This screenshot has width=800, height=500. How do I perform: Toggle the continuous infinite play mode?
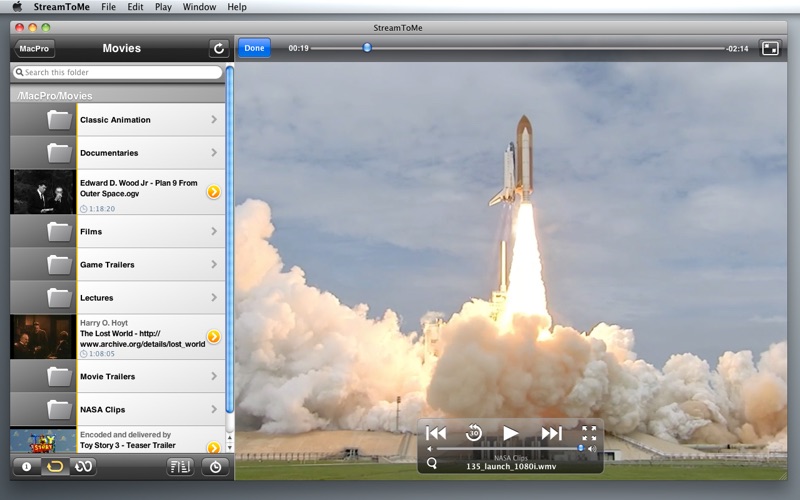(x=84, y=466)
